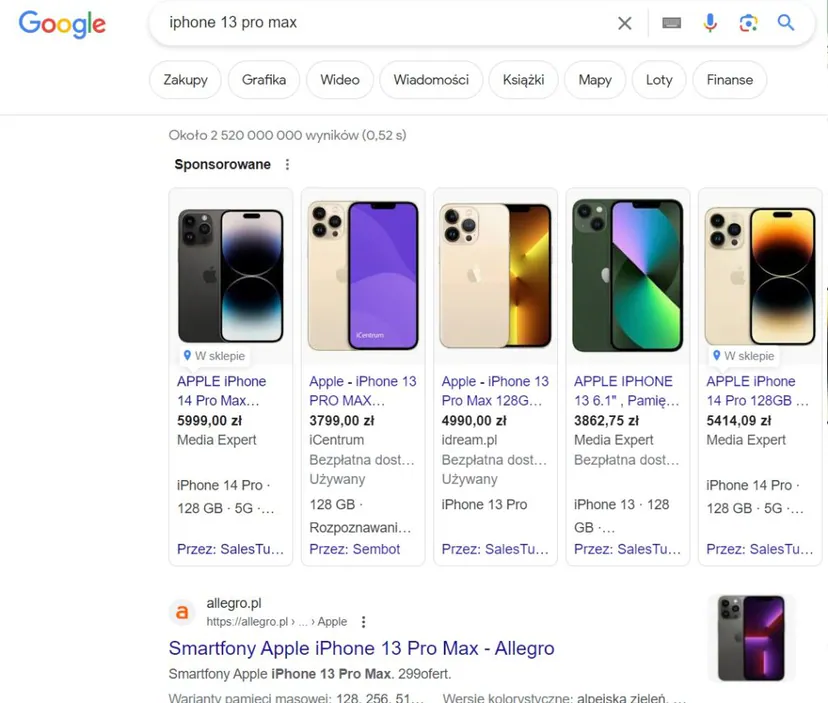The height and width of the screenshot is (703, 828).
Task: Open the idream.pl gold iPhone 13 image
Action: [495, 276]
